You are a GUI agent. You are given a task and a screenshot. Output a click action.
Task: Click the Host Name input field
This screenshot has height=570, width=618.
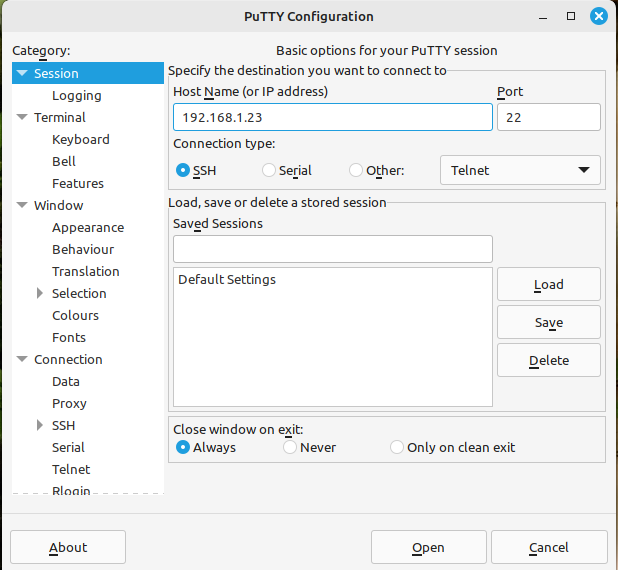332,117
